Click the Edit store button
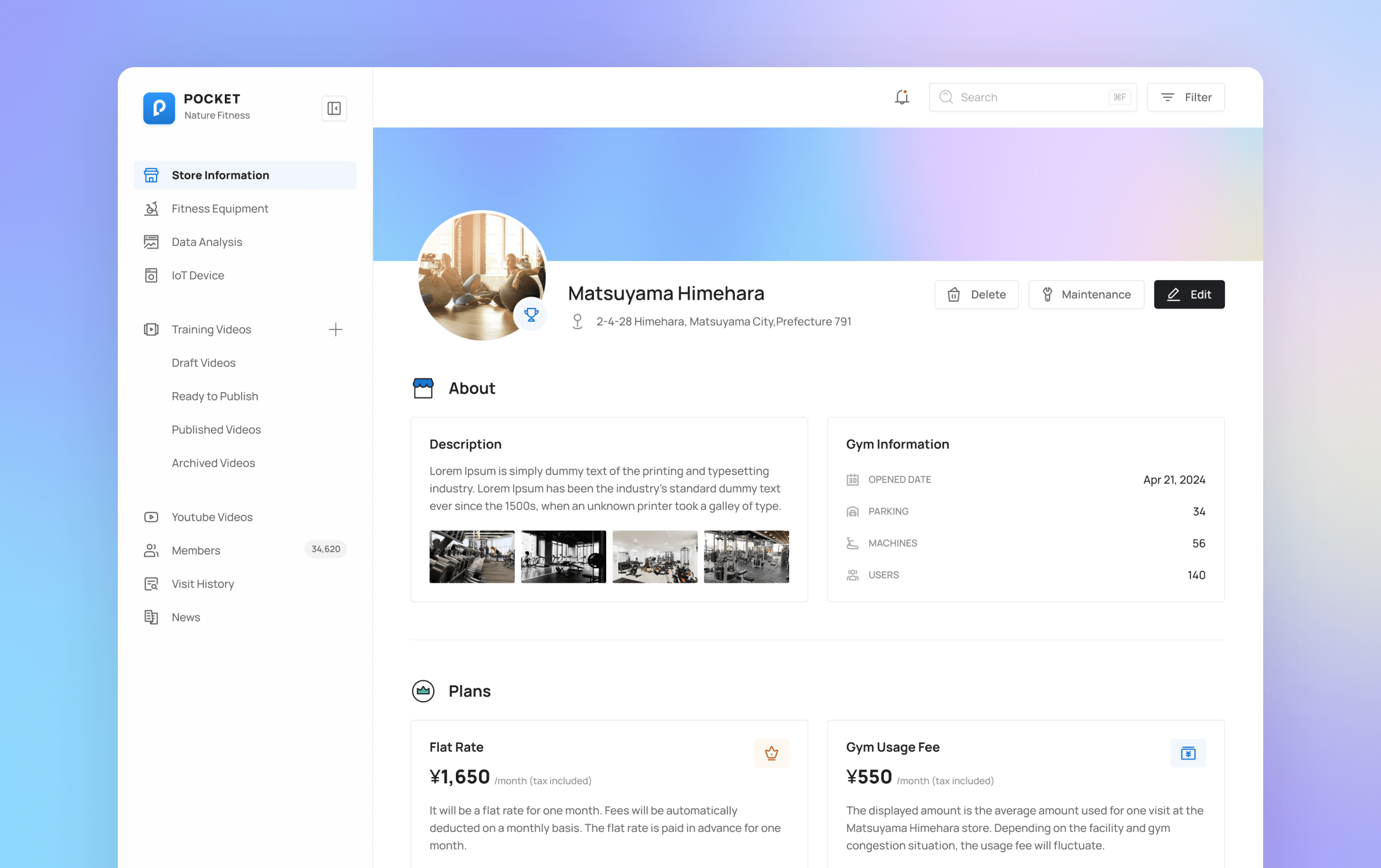The width and height of the screenshot is (1381, 868). [1189, 294]
